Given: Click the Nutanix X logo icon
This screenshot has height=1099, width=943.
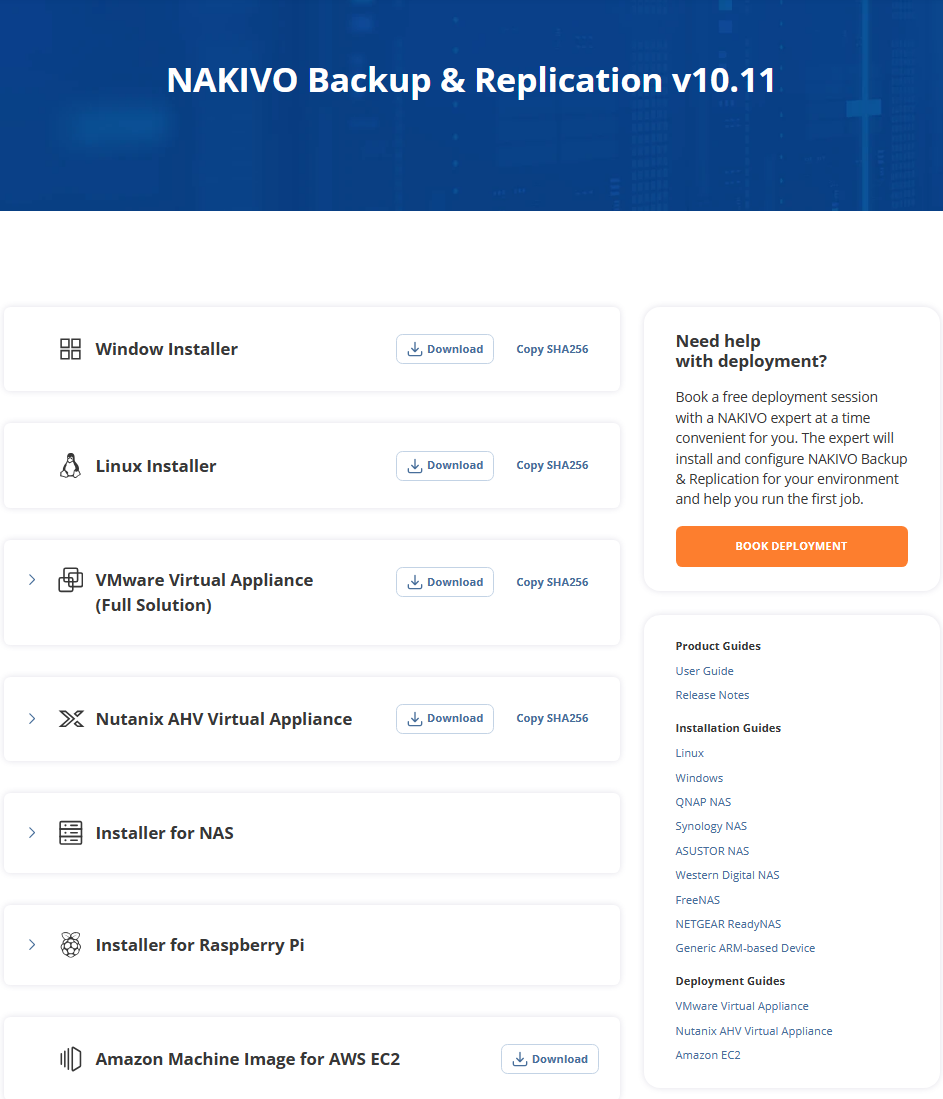Looking at the screenshot, I should [71, 719].
